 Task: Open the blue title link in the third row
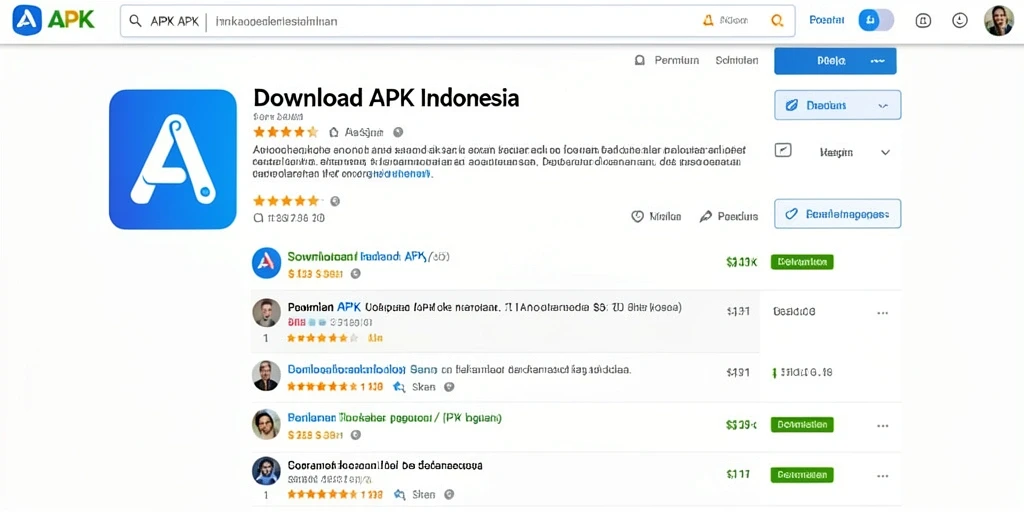click(347, 369)
